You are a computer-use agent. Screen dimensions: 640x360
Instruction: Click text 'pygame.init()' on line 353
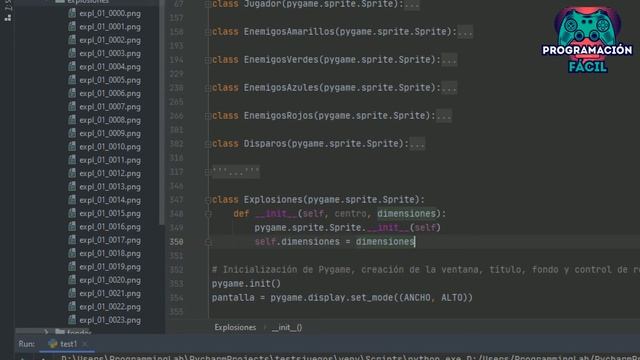tap(246, 284)
